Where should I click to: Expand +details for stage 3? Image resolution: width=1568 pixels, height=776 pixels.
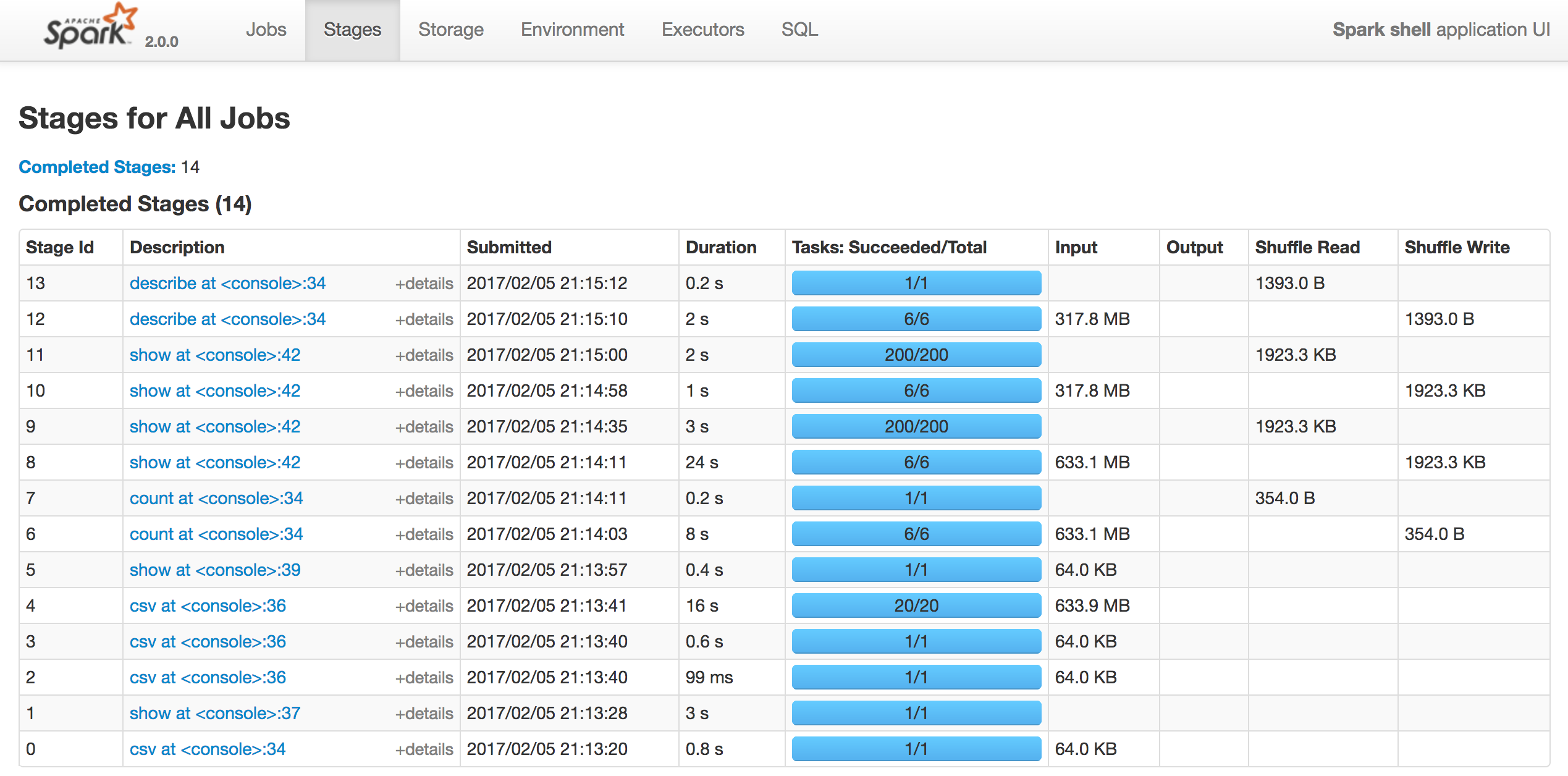point(424,642)
